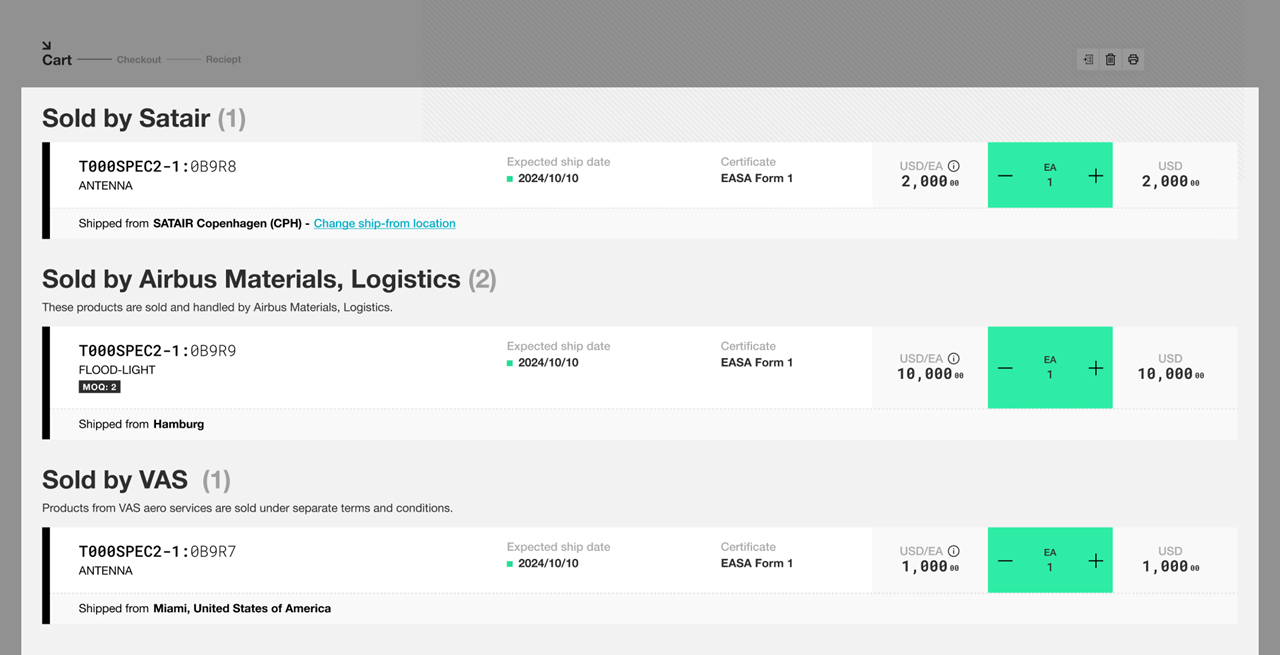Click the trash icon to empty the cart
This screenshot has width=1280, height=655.
(x=1110, y=60)
